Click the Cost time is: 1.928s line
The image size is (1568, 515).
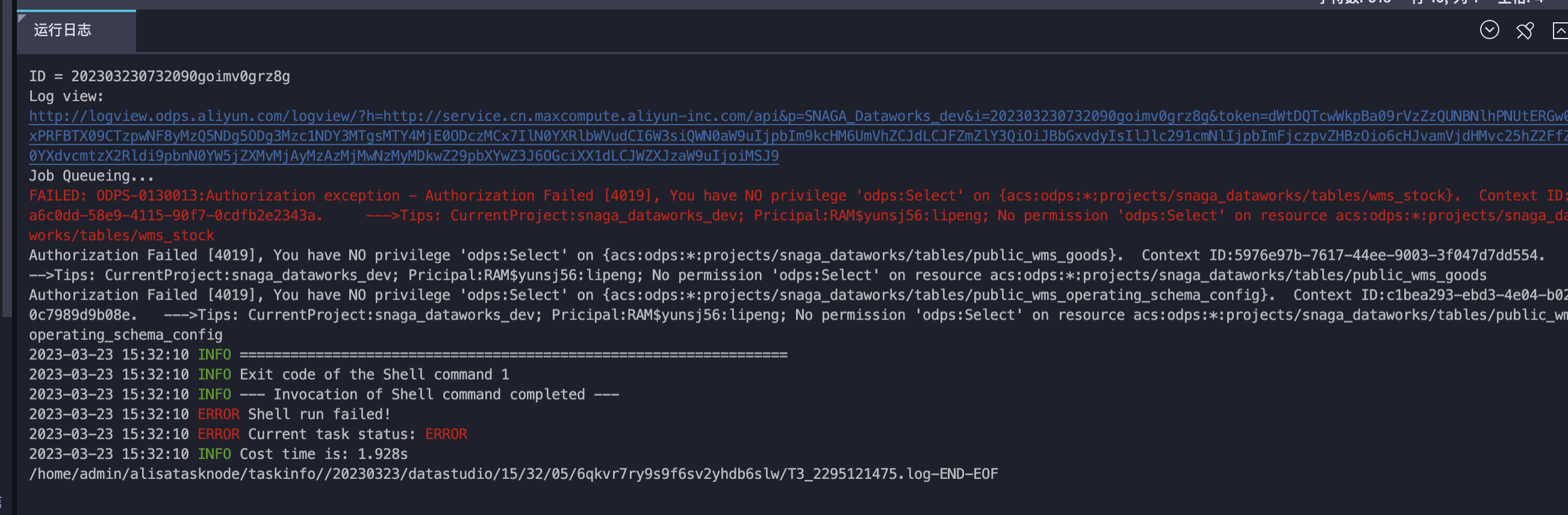(x=219, y=454)
